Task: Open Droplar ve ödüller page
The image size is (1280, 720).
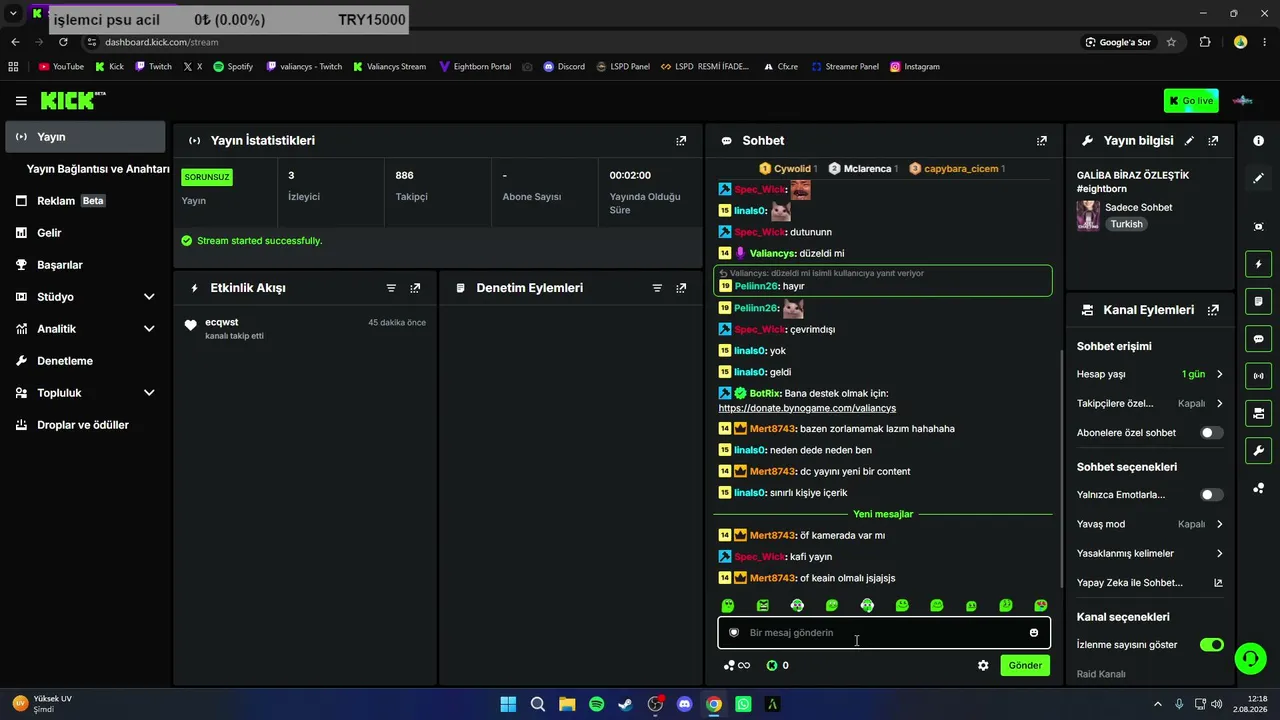Action: (85, 425)
